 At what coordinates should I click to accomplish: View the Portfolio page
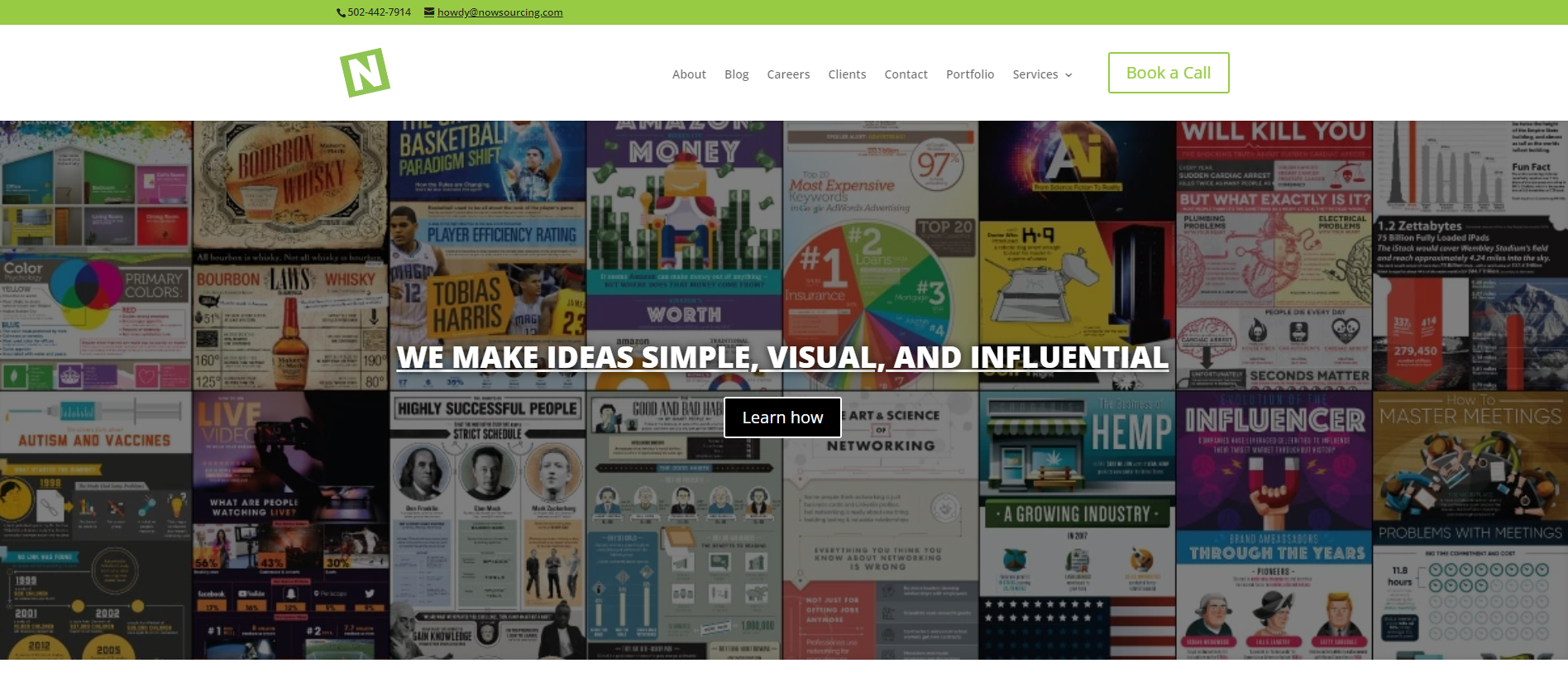(970, 74)
